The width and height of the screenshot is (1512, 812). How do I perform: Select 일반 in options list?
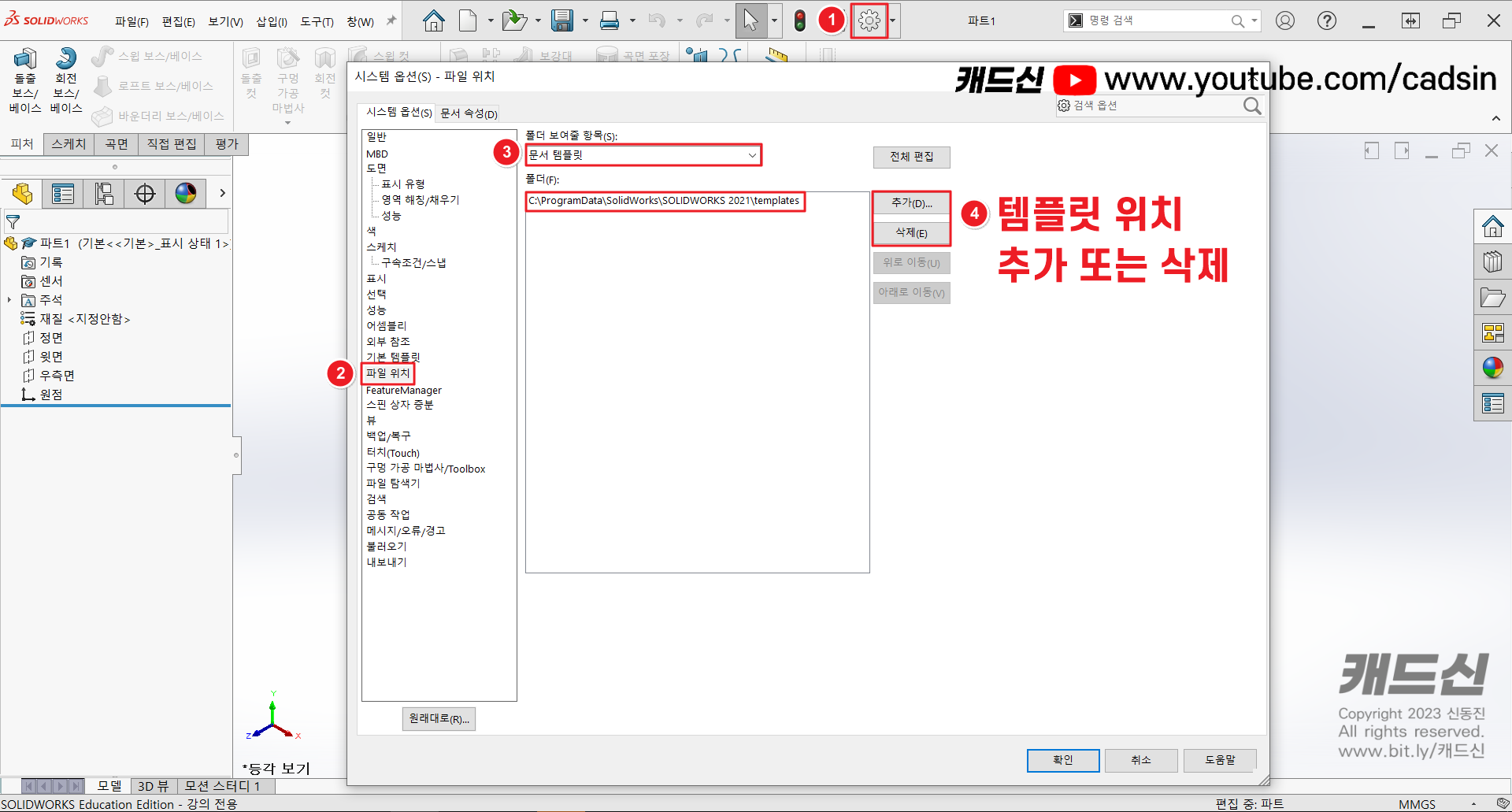pyautogui.click(x=376, y=137)
